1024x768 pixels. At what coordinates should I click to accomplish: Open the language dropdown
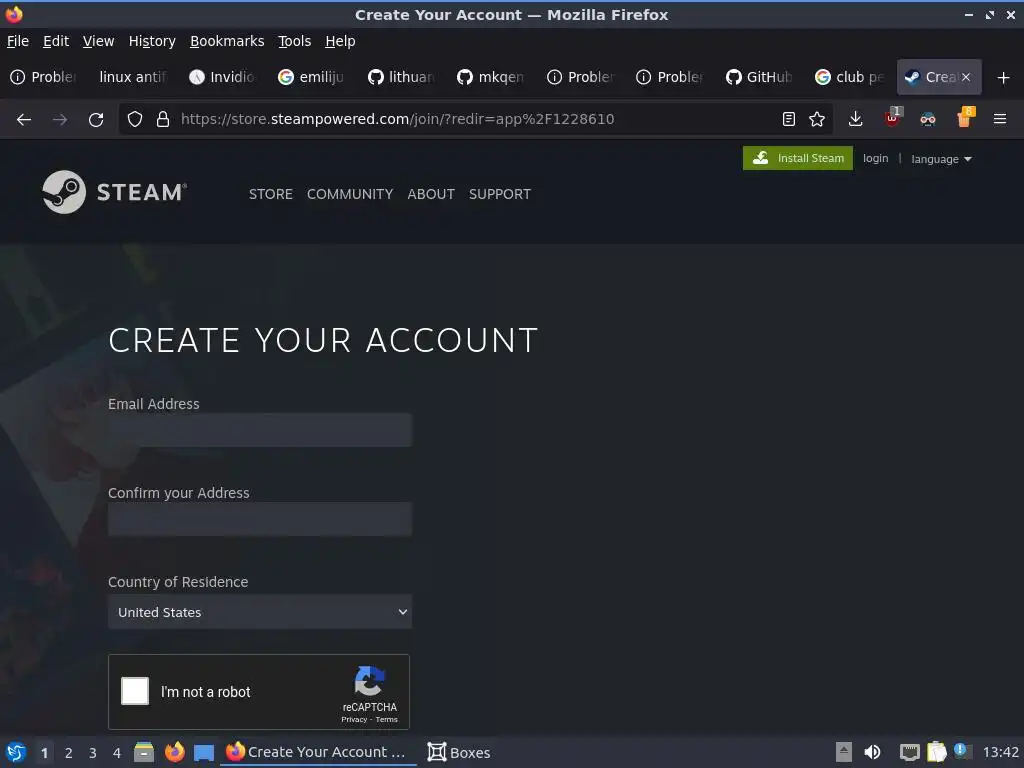[941, 159]
